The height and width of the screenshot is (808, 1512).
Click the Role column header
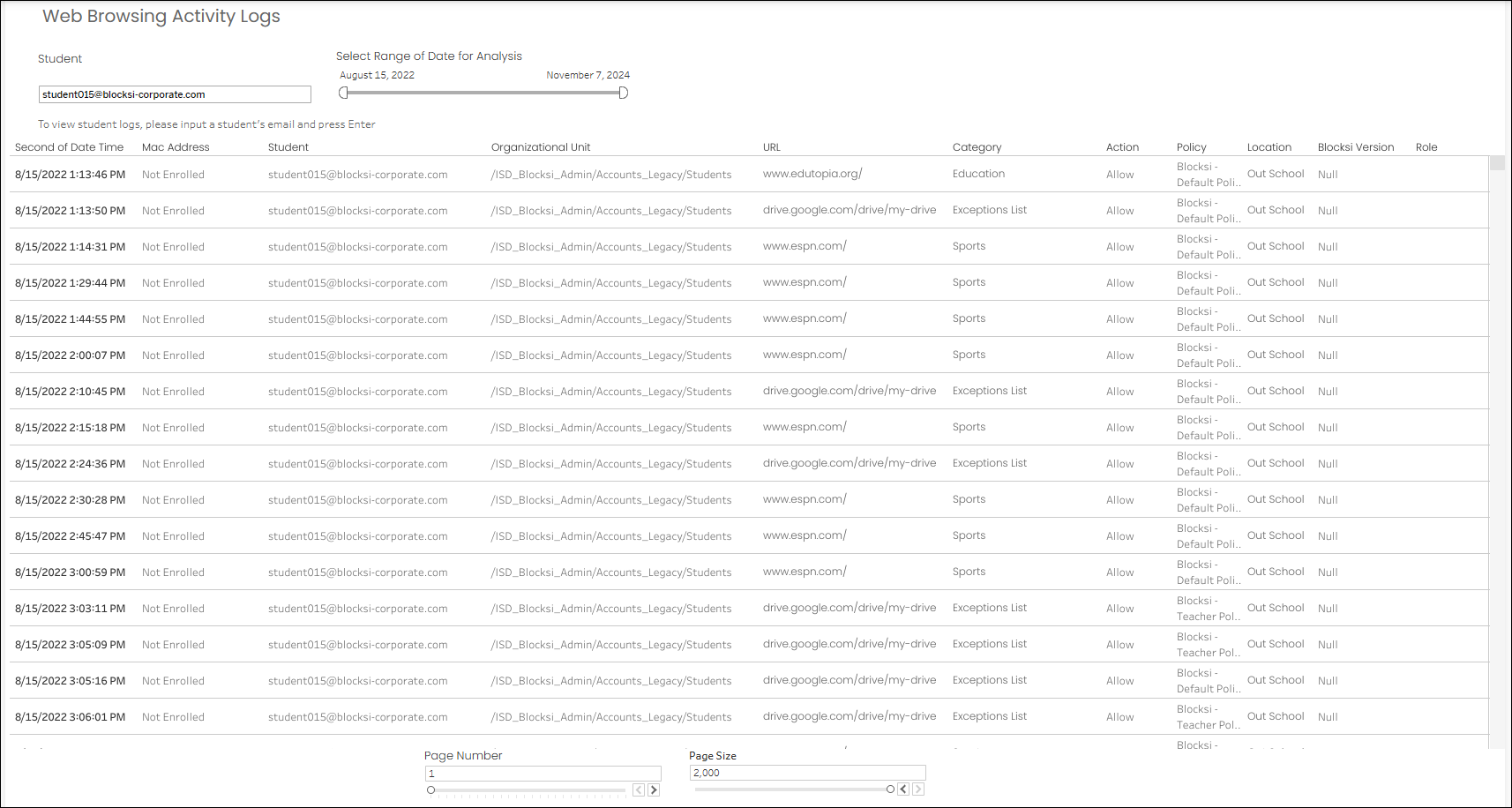point(1426,147)
